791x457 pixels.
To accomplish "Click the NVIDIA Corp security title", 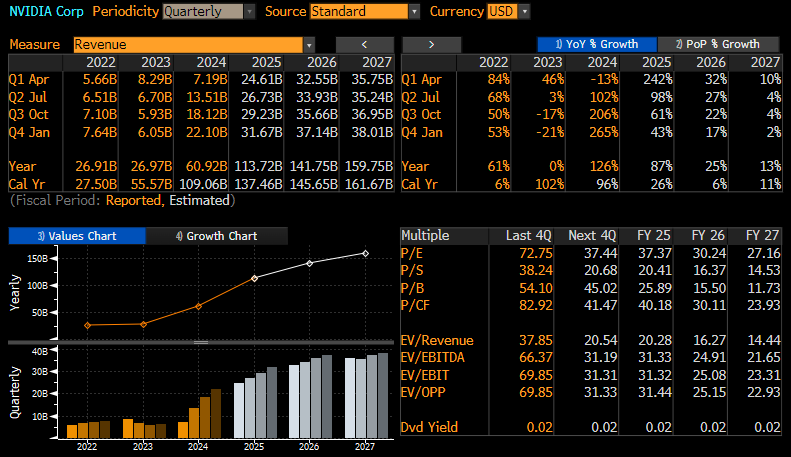I will [46, 12].
